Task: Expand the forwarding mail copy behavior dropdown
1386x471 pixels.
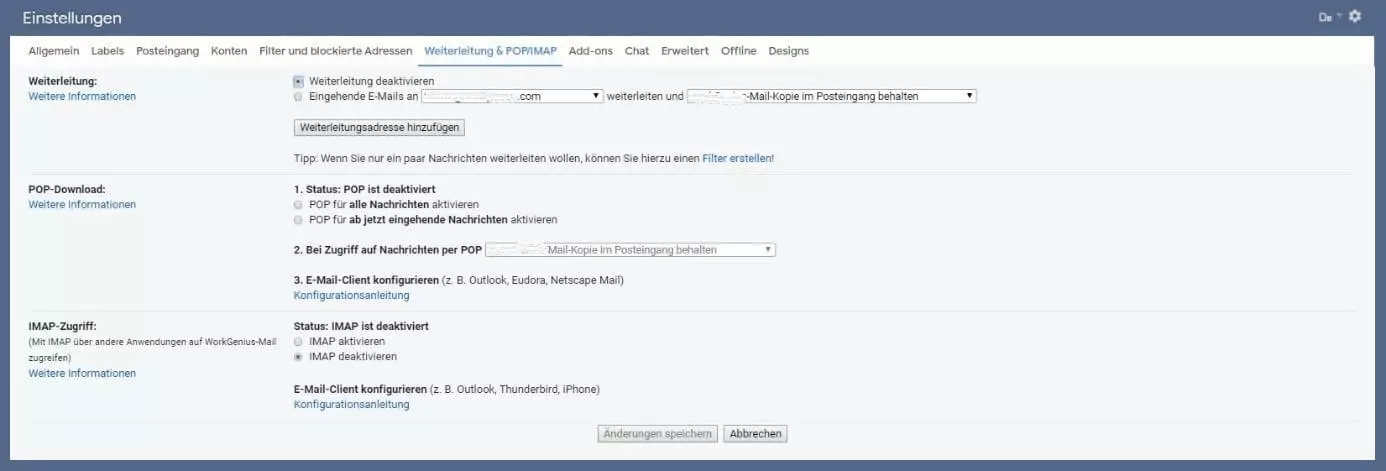Action: click(831, 96)
